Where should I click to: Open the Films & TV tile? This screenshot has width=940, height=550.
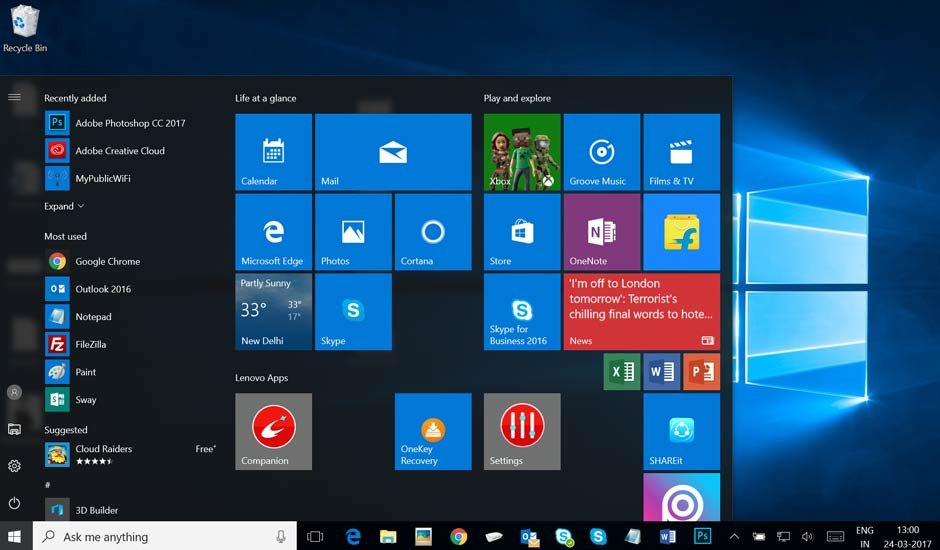pos(682,152)
